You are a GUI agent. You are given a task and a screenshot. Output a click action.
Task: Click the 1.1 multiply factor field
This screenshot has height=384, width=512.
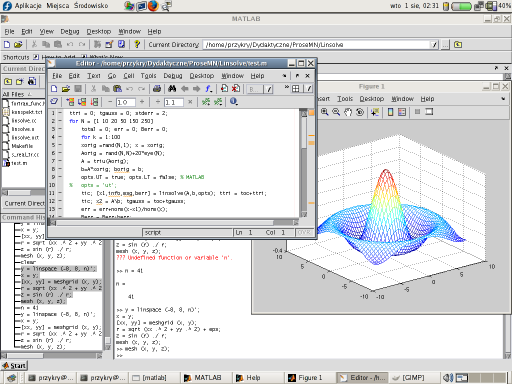(174, 102)
